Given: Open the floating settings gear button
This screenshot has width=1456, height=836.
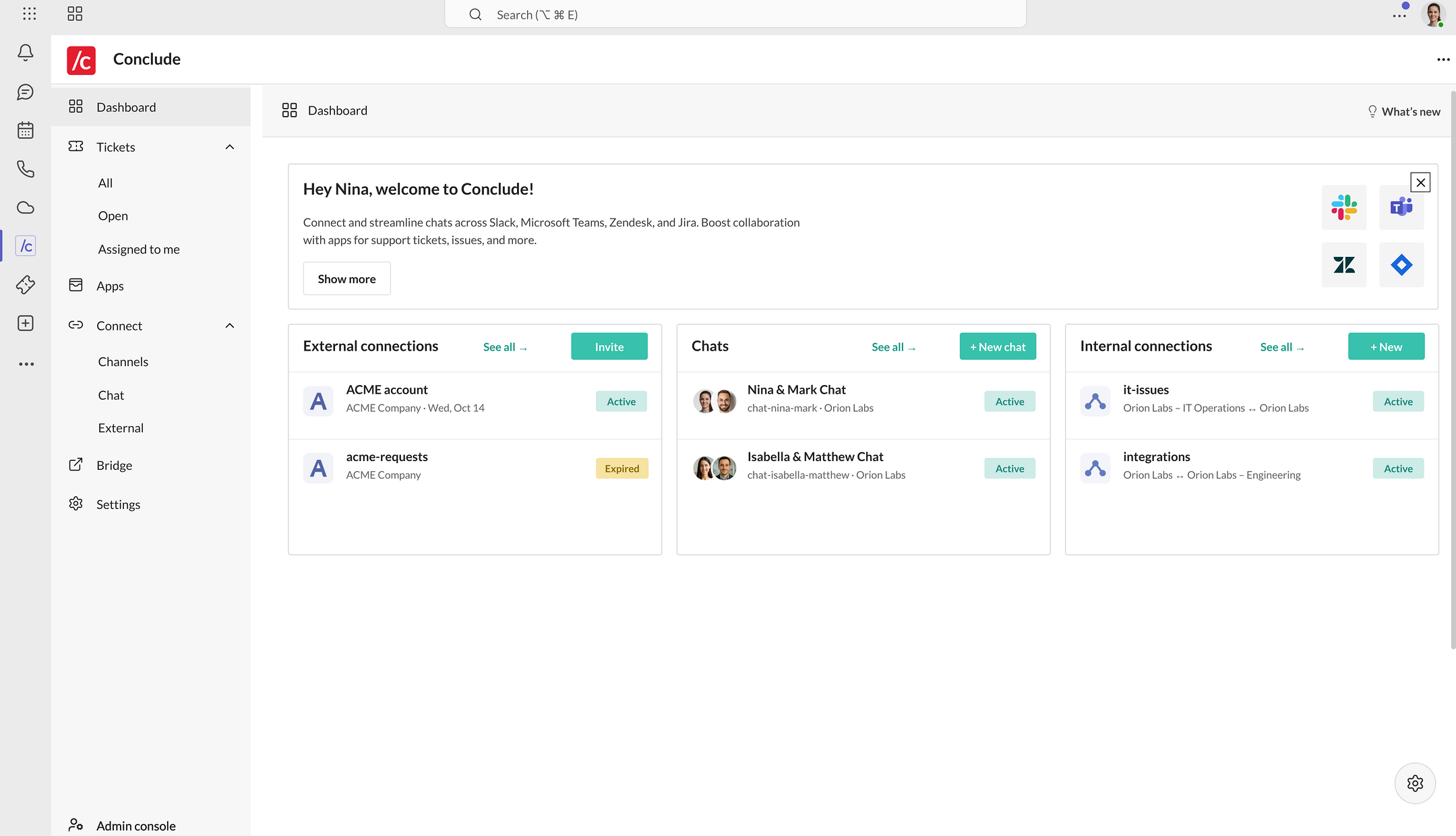Looking at the screenshot, I should click(1415, 783).
